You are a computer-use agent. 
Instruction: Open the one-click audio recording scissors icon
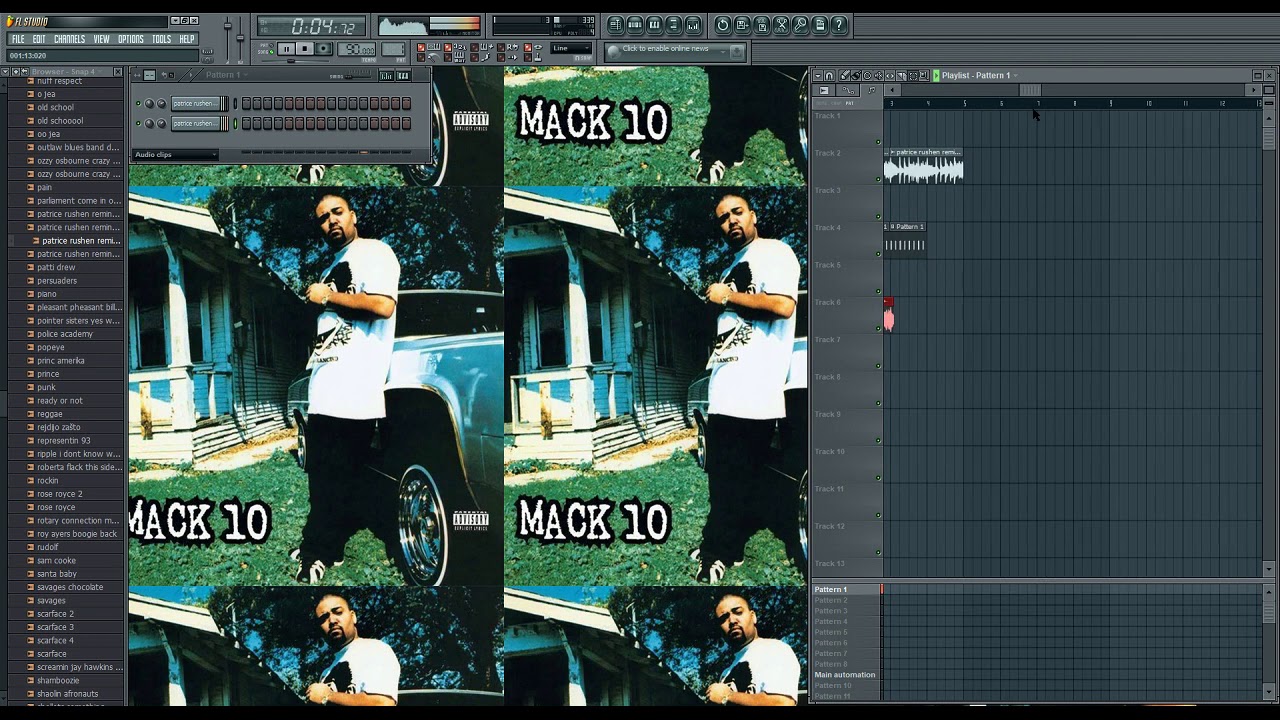781,25
